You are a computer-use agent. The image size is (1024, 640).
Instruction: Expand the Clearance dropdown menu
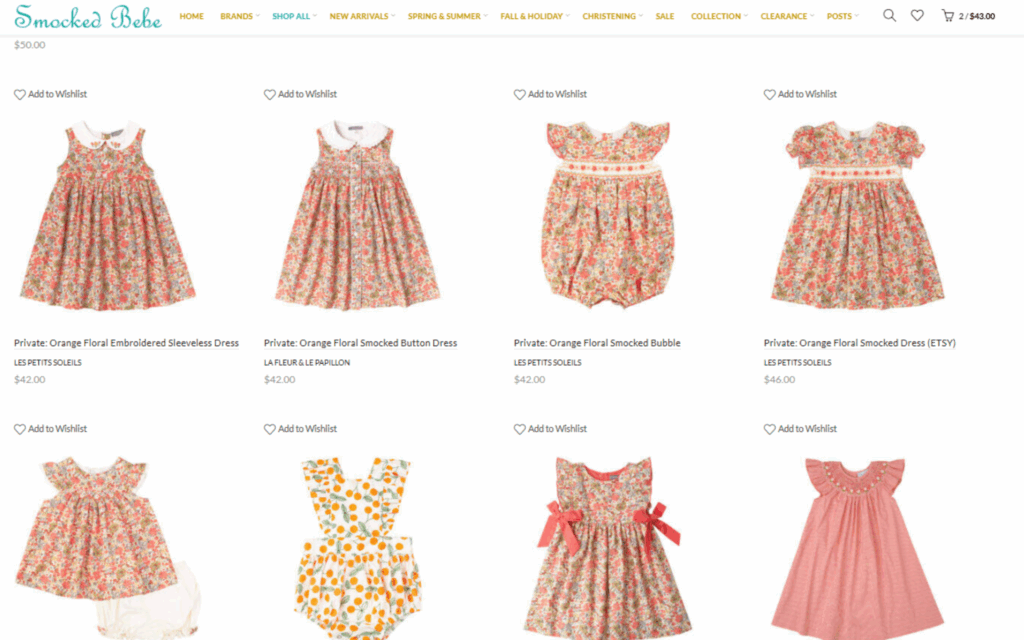(787, 16)
